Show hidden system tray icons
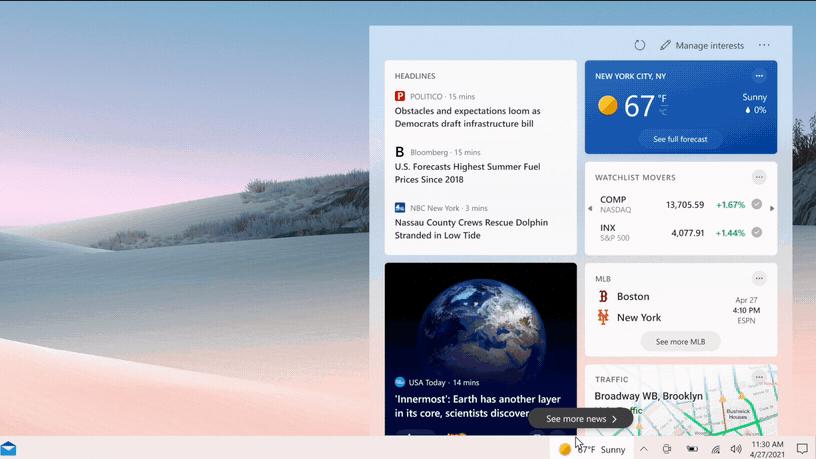 pyautogui.click(x=644, y=449)
